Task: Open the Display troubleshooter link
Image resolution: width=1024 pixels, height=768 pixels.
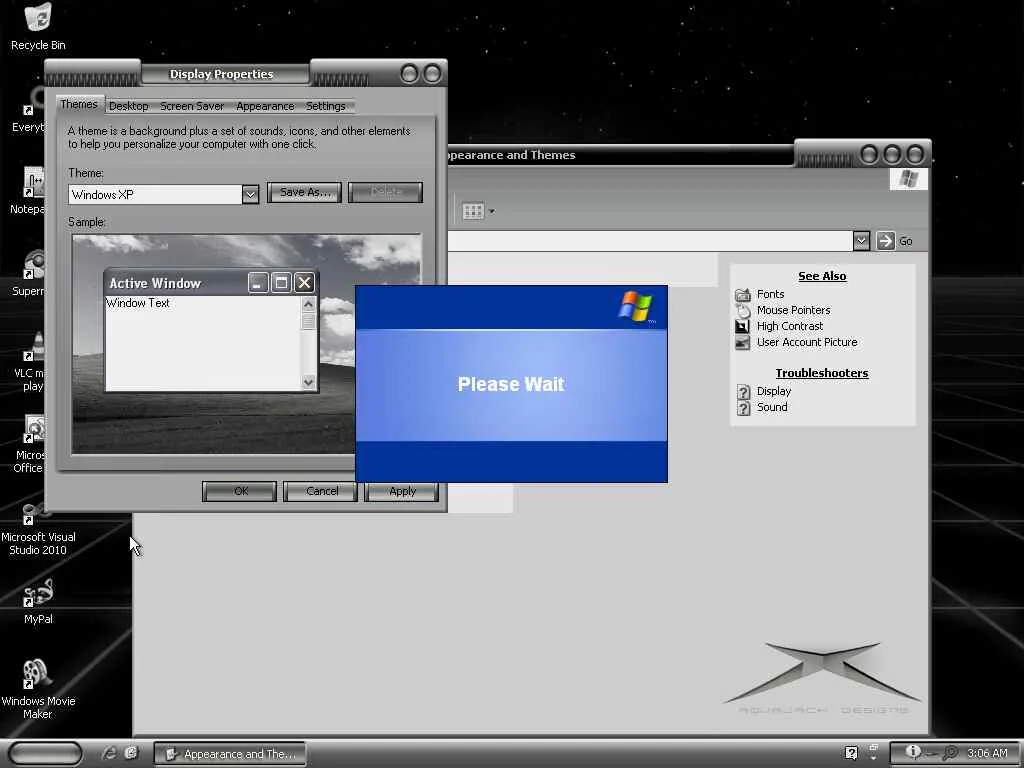Action: [x=774, y=391]
